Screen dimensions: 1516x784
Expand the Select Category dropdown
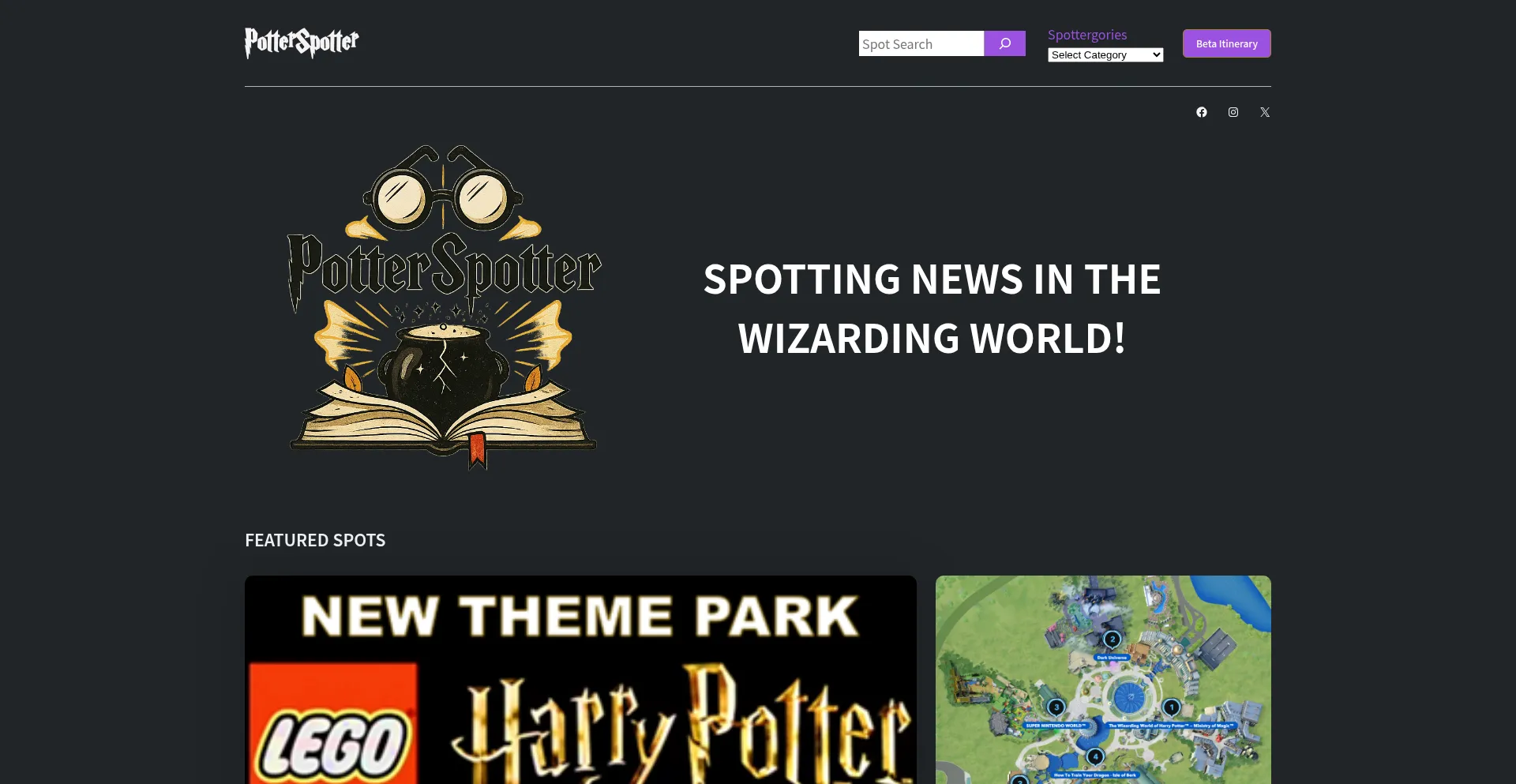(1105, 54)
